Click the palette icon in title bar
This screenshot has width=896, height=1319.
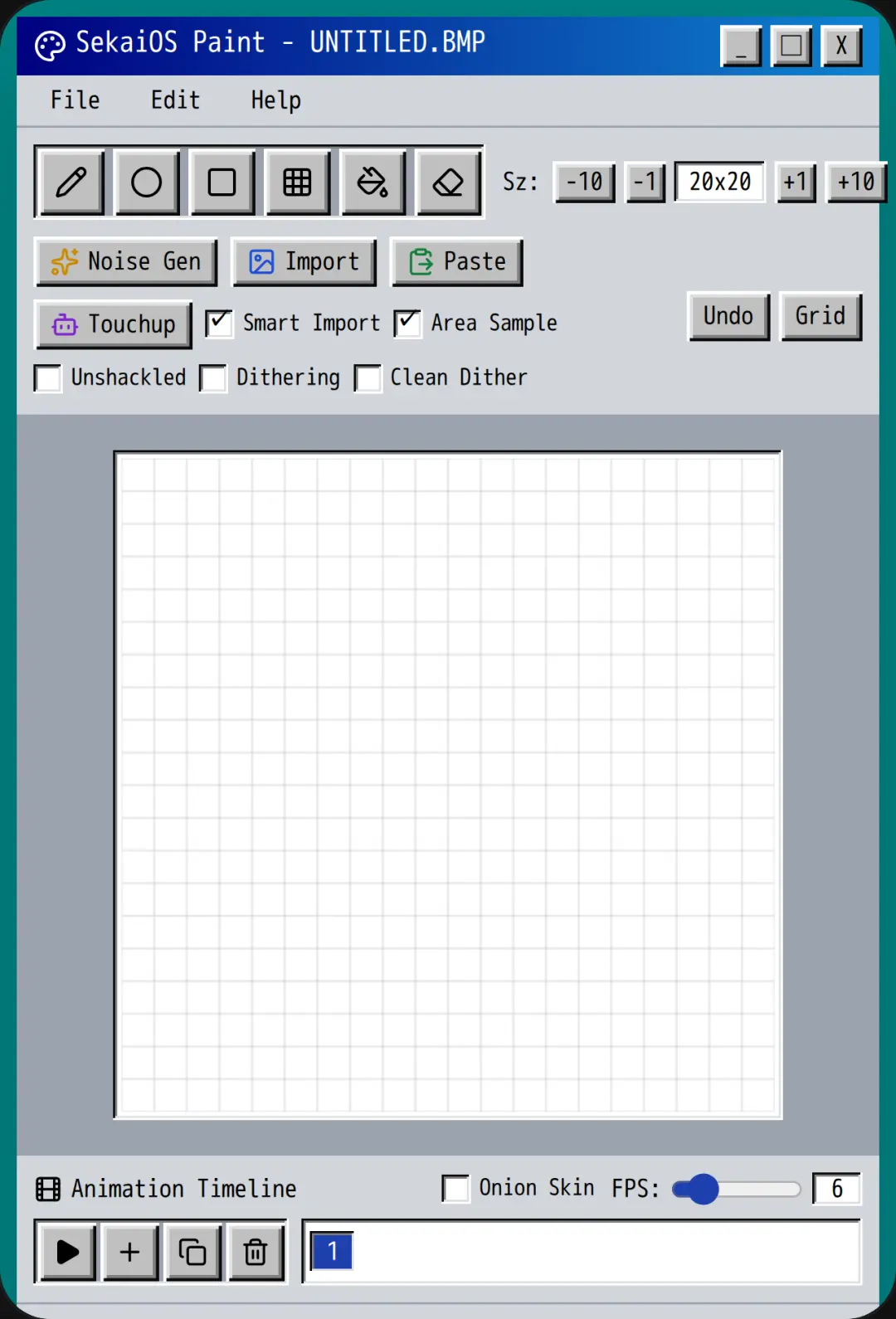[50, 46]
